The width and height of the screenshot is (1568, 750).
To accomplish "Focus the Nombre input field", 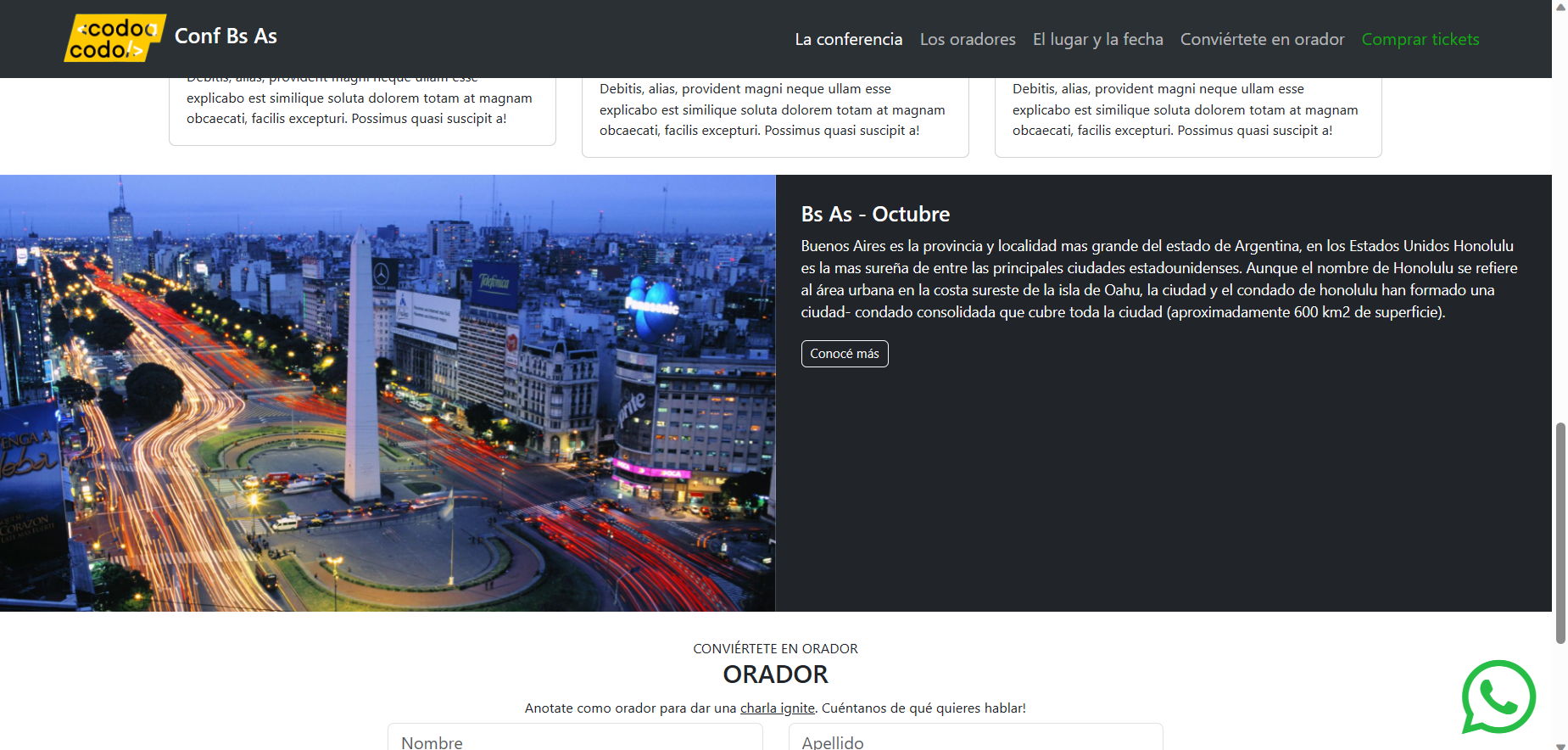I will (x=575, y=739).
